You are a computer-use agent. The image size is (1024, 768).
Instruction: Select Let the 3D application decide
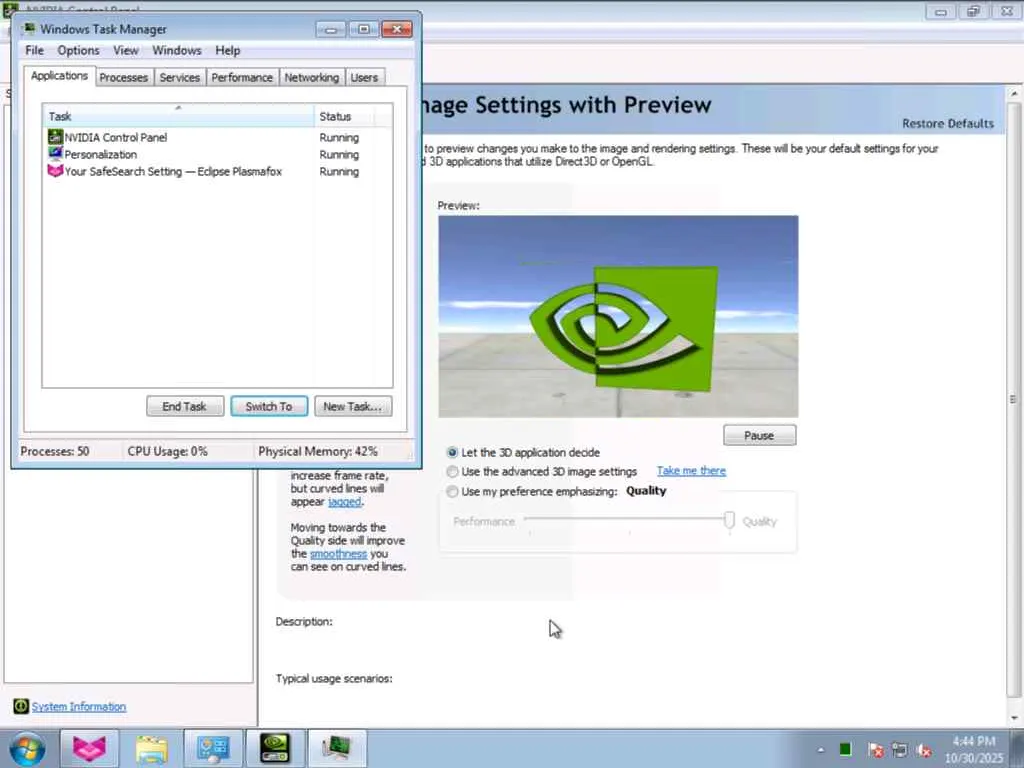(452, 452)
